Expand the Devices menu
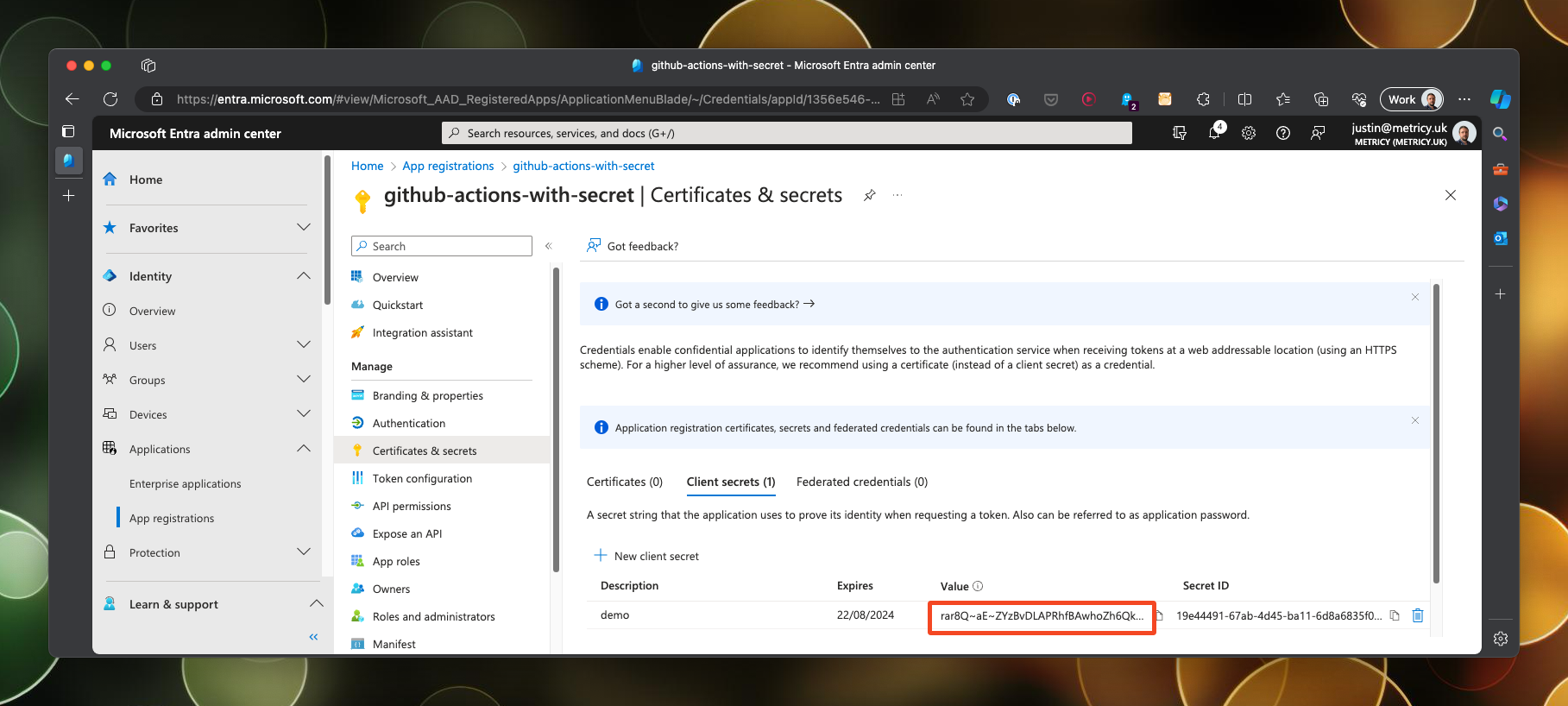Screen dimensions: 1568x706 coord(303,414)
